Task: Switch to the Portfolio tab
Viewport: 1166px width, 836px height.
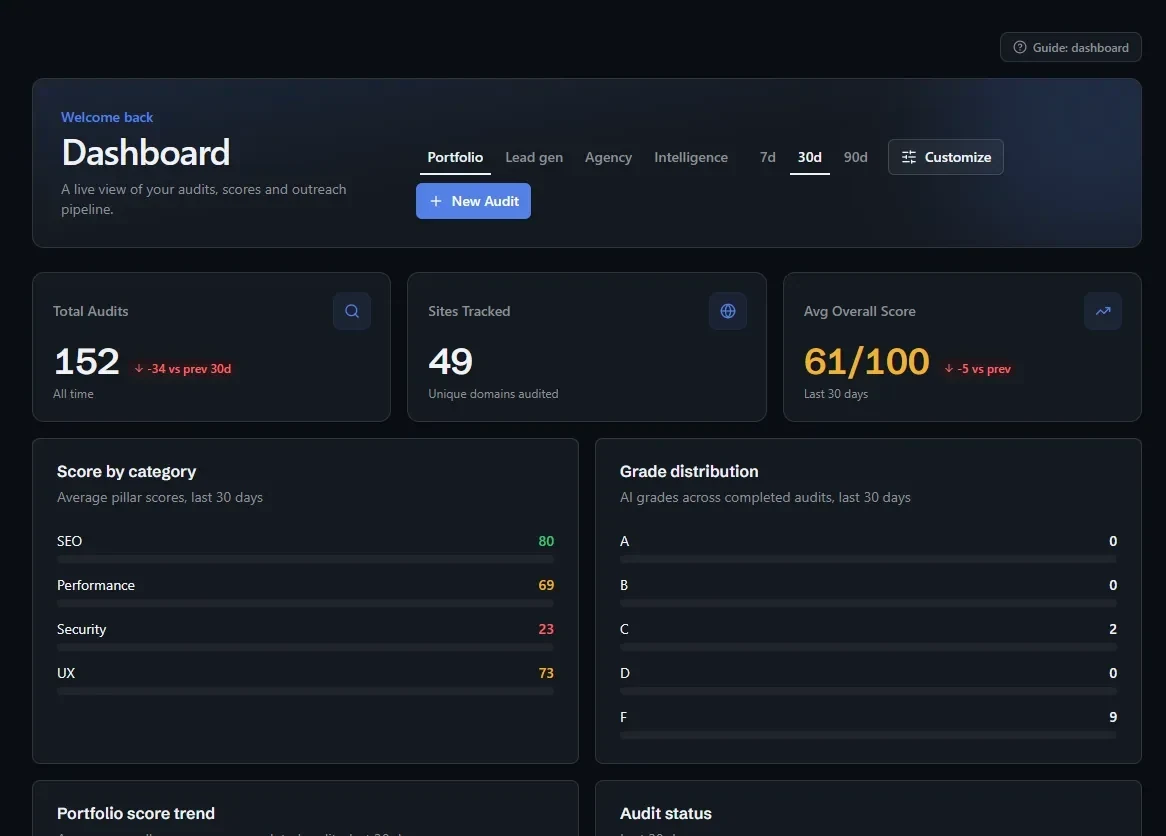Action: 455,157
